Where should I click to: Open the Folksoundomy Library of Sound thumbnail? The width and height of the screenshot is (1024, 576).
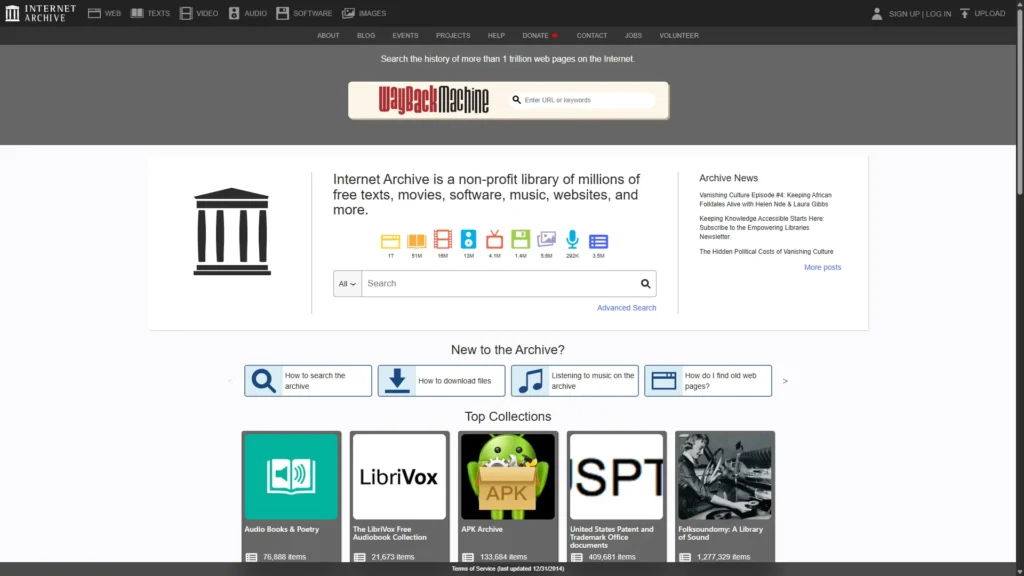(x=725, y=477)
